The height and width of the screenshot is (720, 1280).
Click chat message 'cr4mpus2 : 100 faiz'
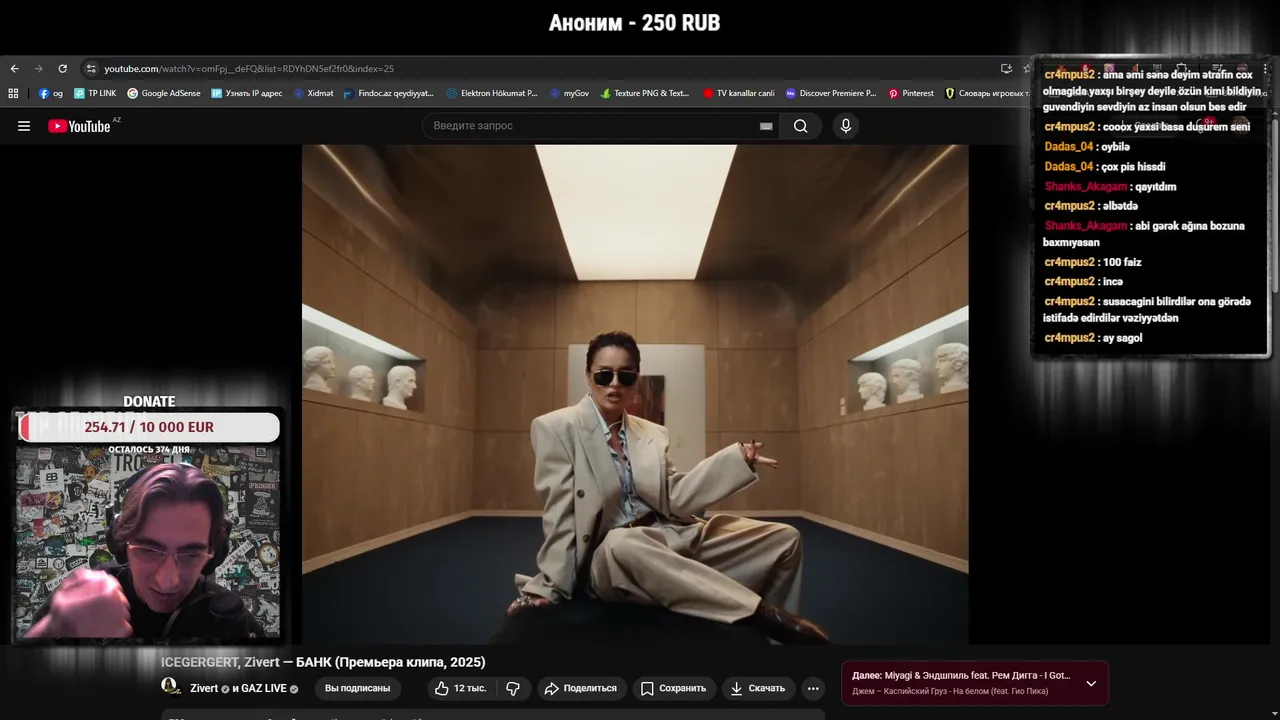point(1093,262)
